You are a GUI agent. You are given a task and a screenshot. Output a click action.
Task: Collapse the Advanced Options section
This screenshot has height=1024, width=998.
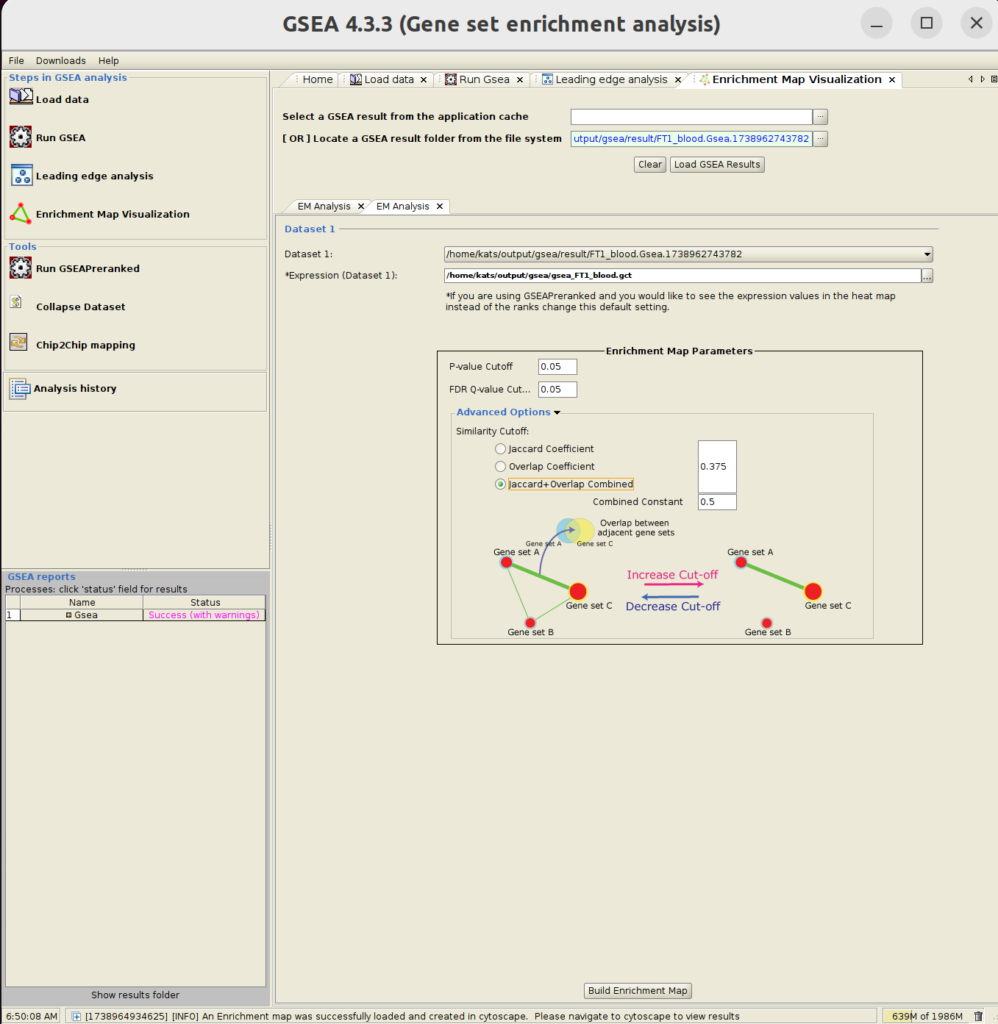click(x=557, y=412)
